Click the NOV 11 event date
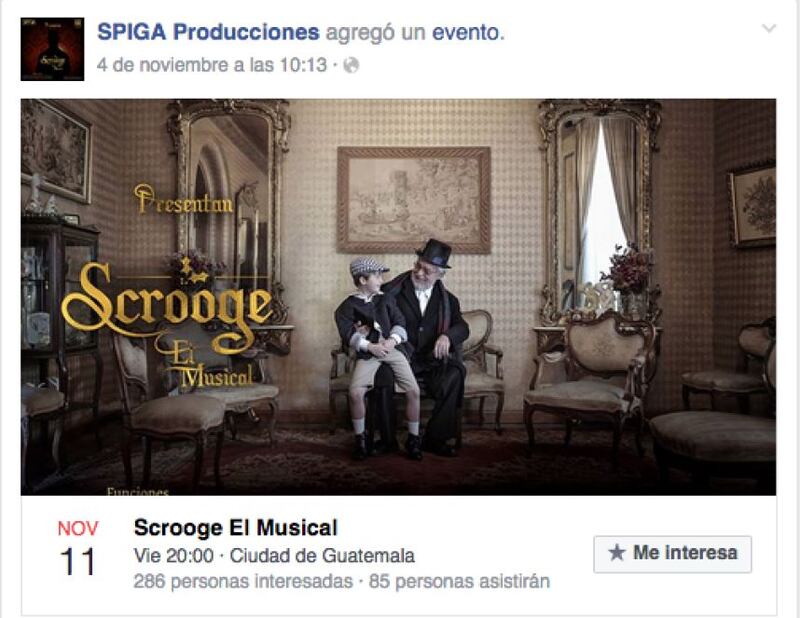Screen dimensions: 800x618 (78, 548)
